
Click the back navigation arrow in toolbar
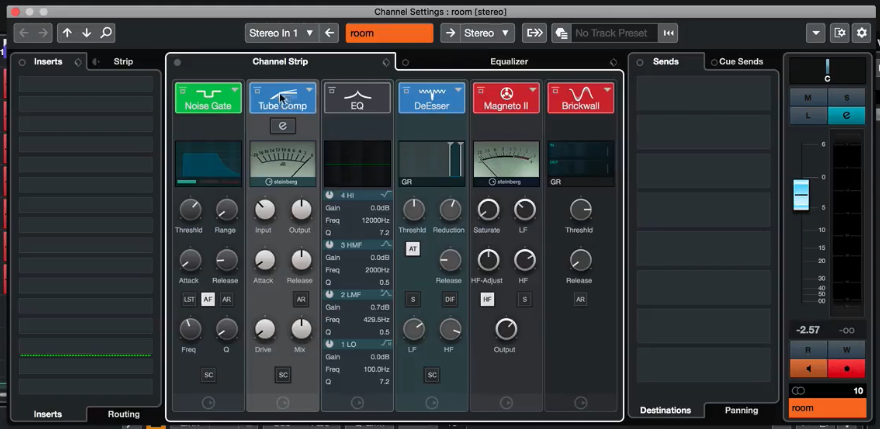click(x=24, y=33)
